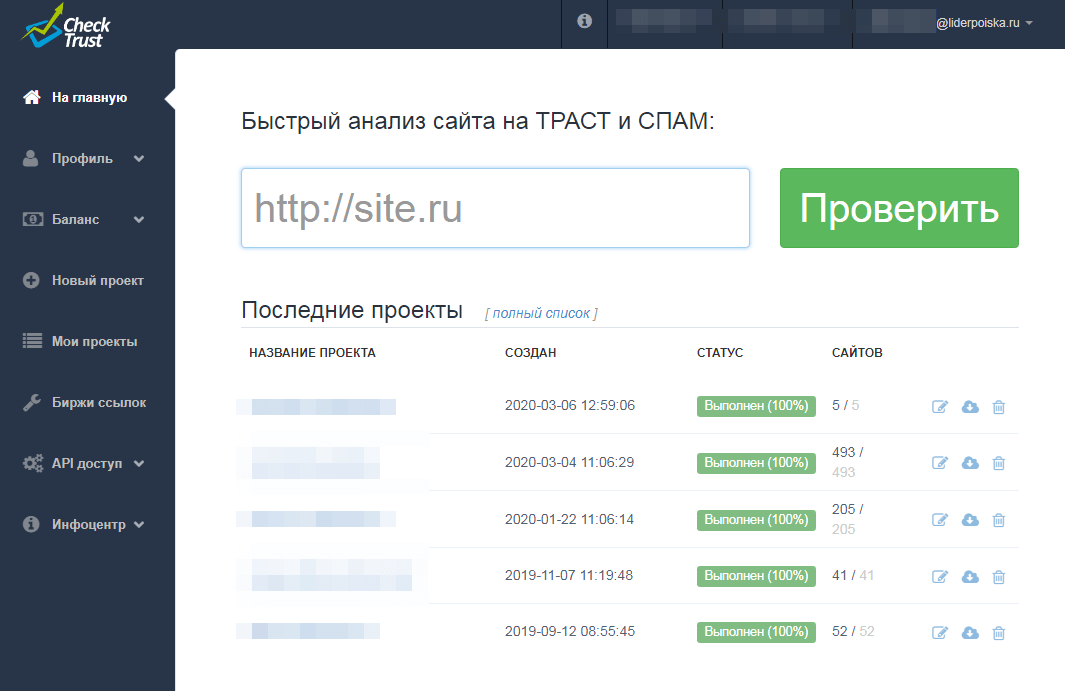Image resolution: width=1065 pixels, height=691 pixels.
Task: Edit the project created 2020-01-22 11:06:14
Action: [x=939, y=520]
